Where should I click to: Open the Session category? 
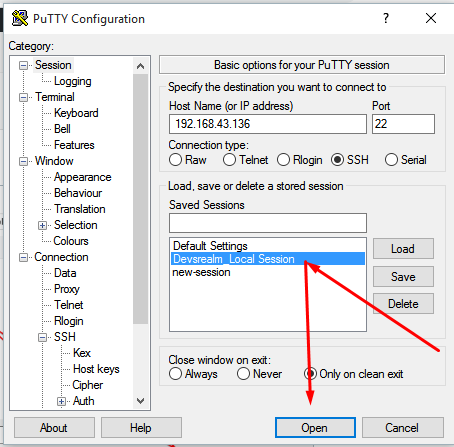click(x=53, y=65)
